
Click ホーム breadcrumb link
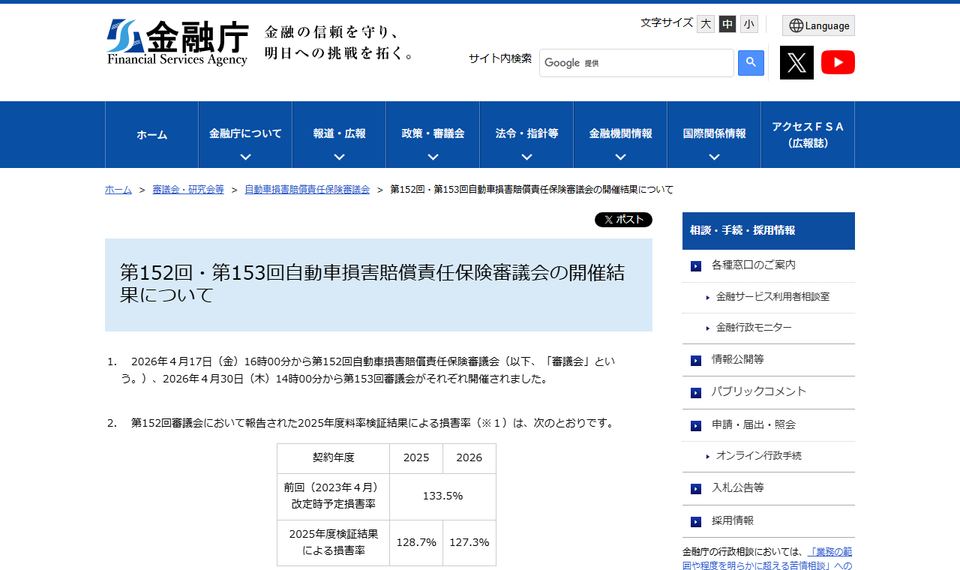pos(118,190)
